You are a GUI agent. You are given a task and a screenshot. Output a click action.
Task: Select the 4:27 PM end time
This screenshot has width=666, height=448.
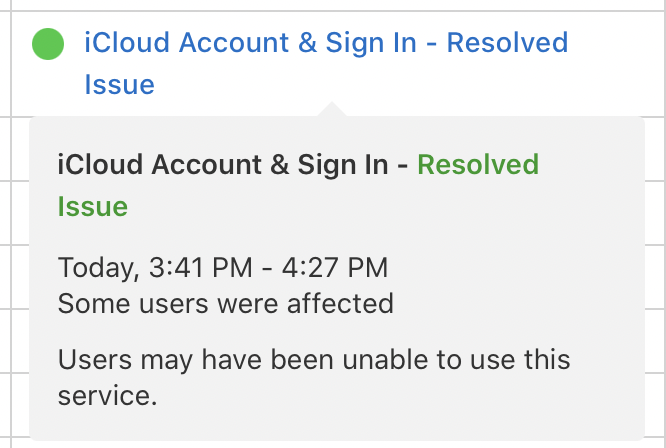click(x=335, y=268)
